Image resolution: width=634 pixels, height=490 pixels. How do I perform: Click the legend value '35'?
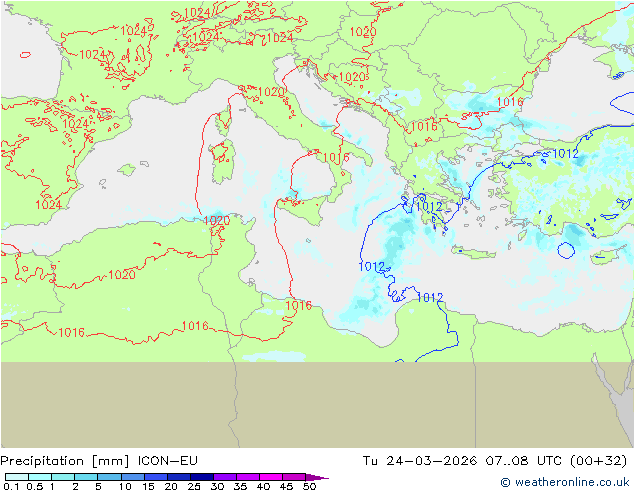click(x=240, y=486)
